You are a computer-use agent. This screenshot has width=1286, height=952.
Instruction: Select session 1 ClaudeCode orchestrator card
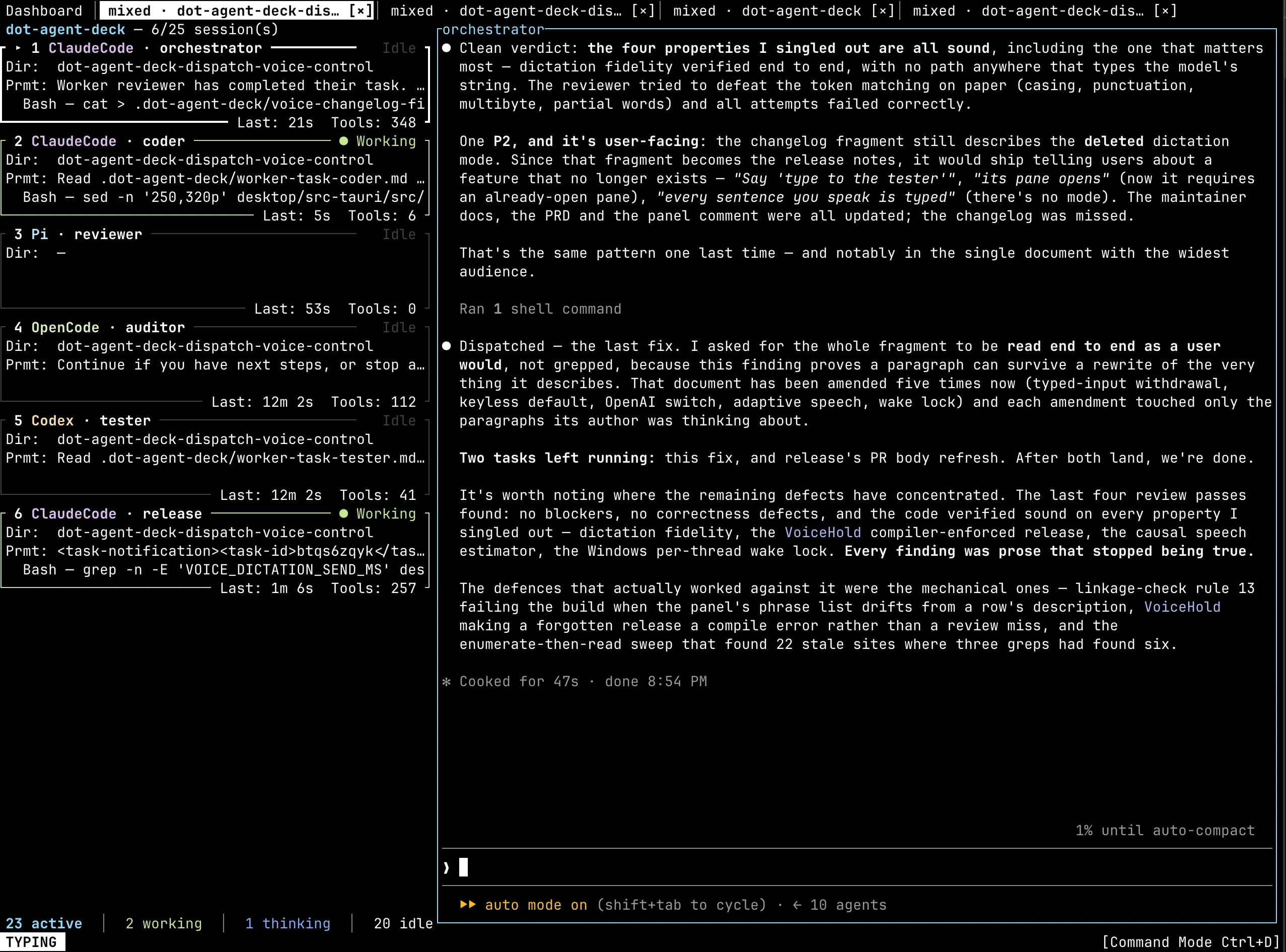click(x=215, y=85)
